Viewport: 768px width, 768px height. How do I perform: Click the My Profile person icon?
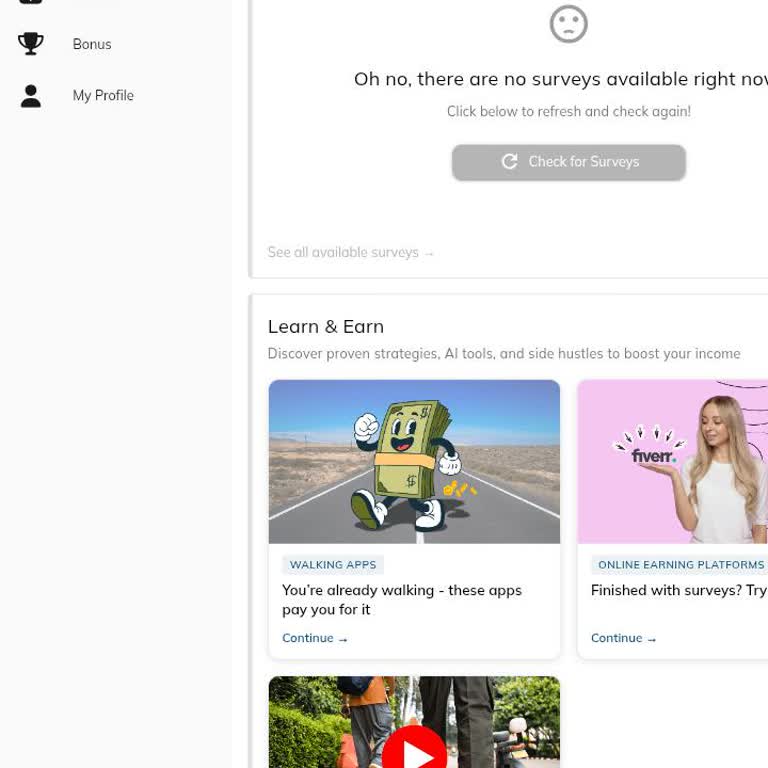(30, 96)
